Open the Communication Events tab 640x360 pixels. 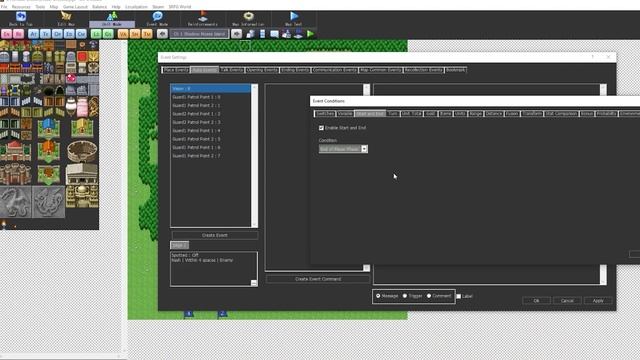point(334,70)
